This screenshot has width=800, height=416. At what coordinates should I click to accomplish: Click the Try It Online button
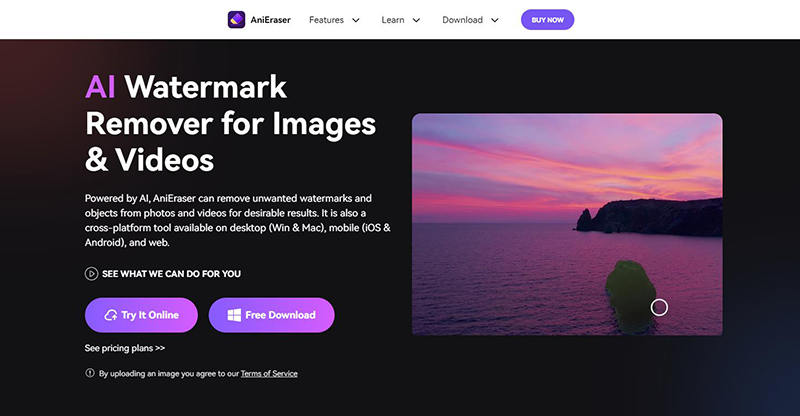(x=141, y=315)
